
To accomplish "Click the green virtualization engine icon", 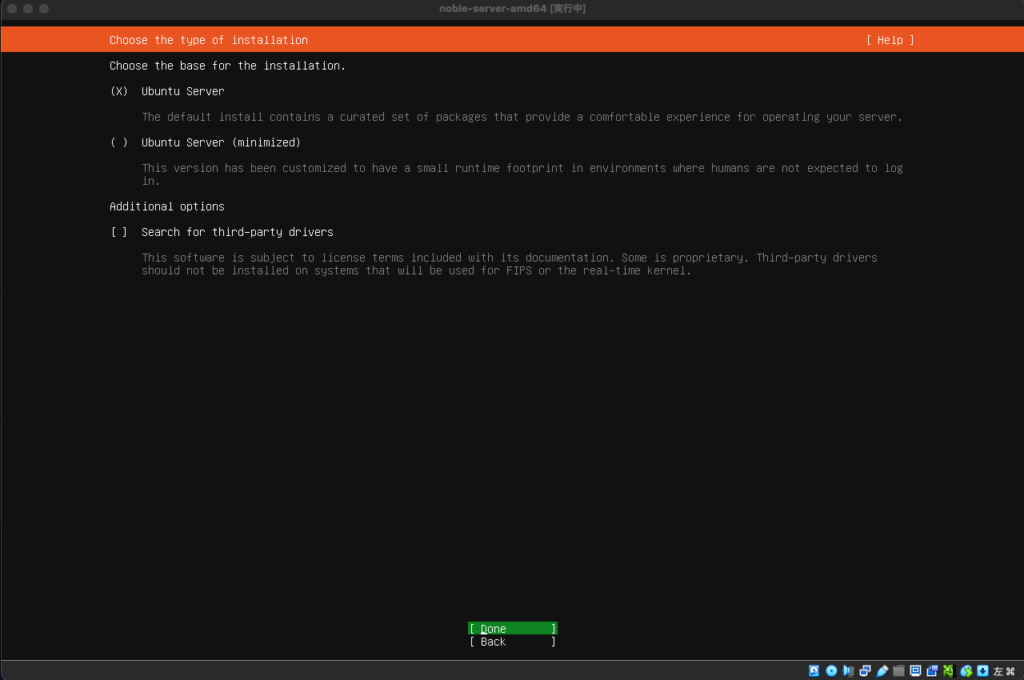I will tap(948, 671).
